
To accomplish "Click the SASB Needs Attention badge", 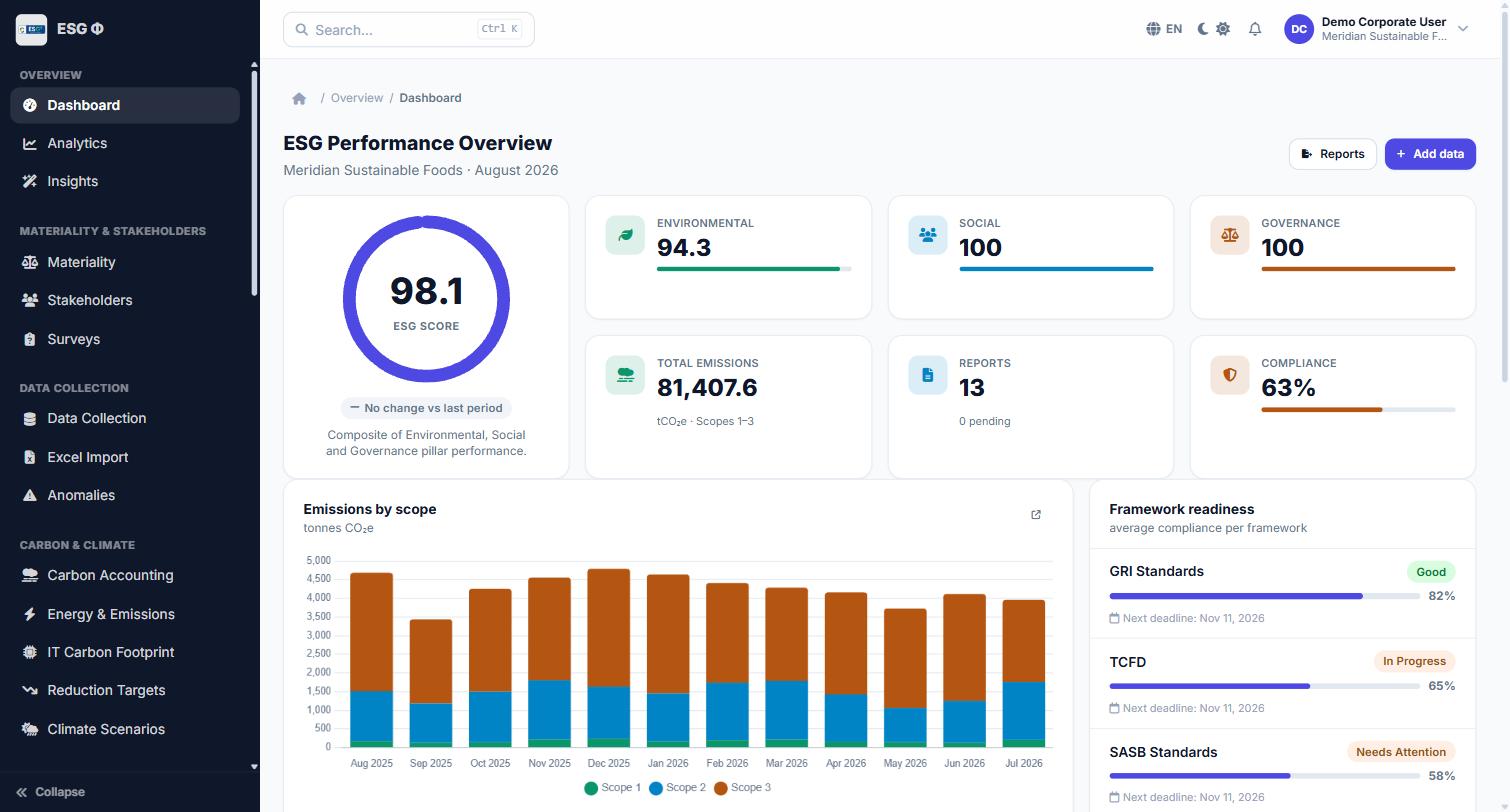I will 1400,752.
